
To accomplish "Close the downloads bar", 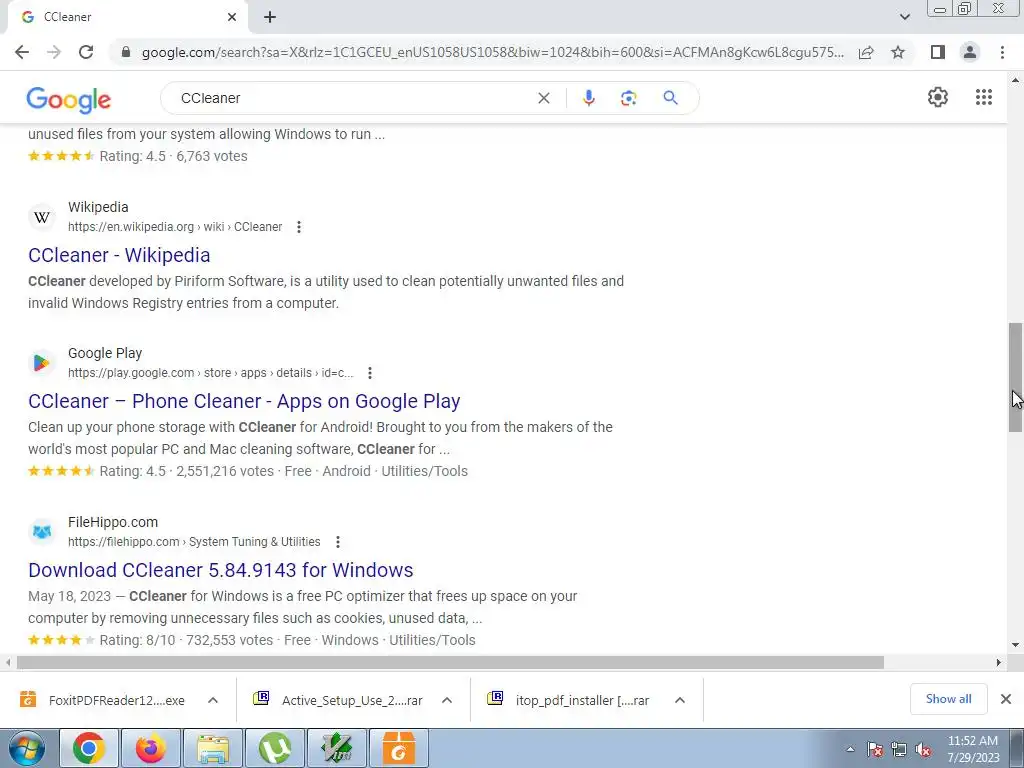I will pos(1006,699).
